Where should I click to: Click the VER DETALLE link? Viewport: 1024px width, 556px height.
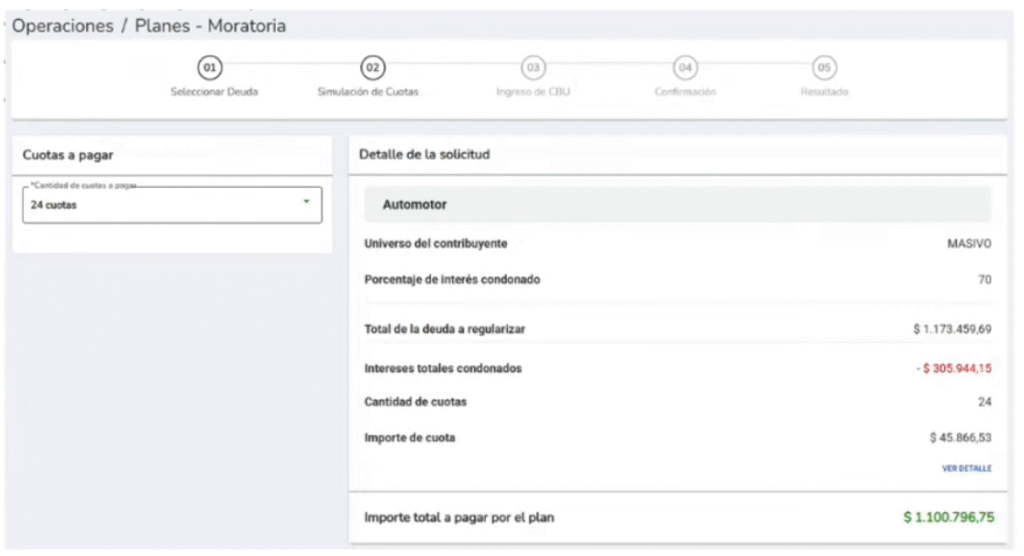coord(966,468)
